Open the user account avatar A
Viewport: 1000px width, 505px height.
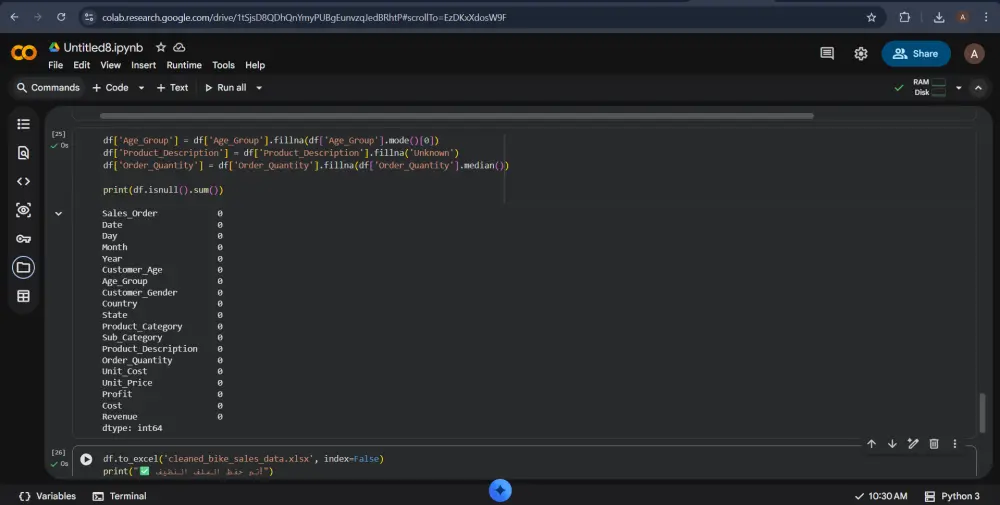click(x=974, y=54)
